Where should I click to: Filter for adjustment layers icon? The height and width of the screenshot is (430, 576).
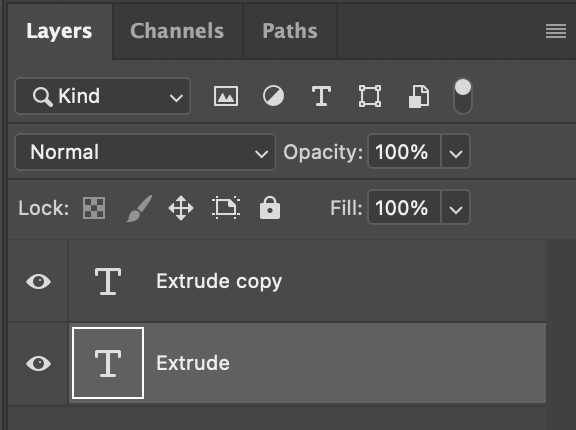point(273,96)
